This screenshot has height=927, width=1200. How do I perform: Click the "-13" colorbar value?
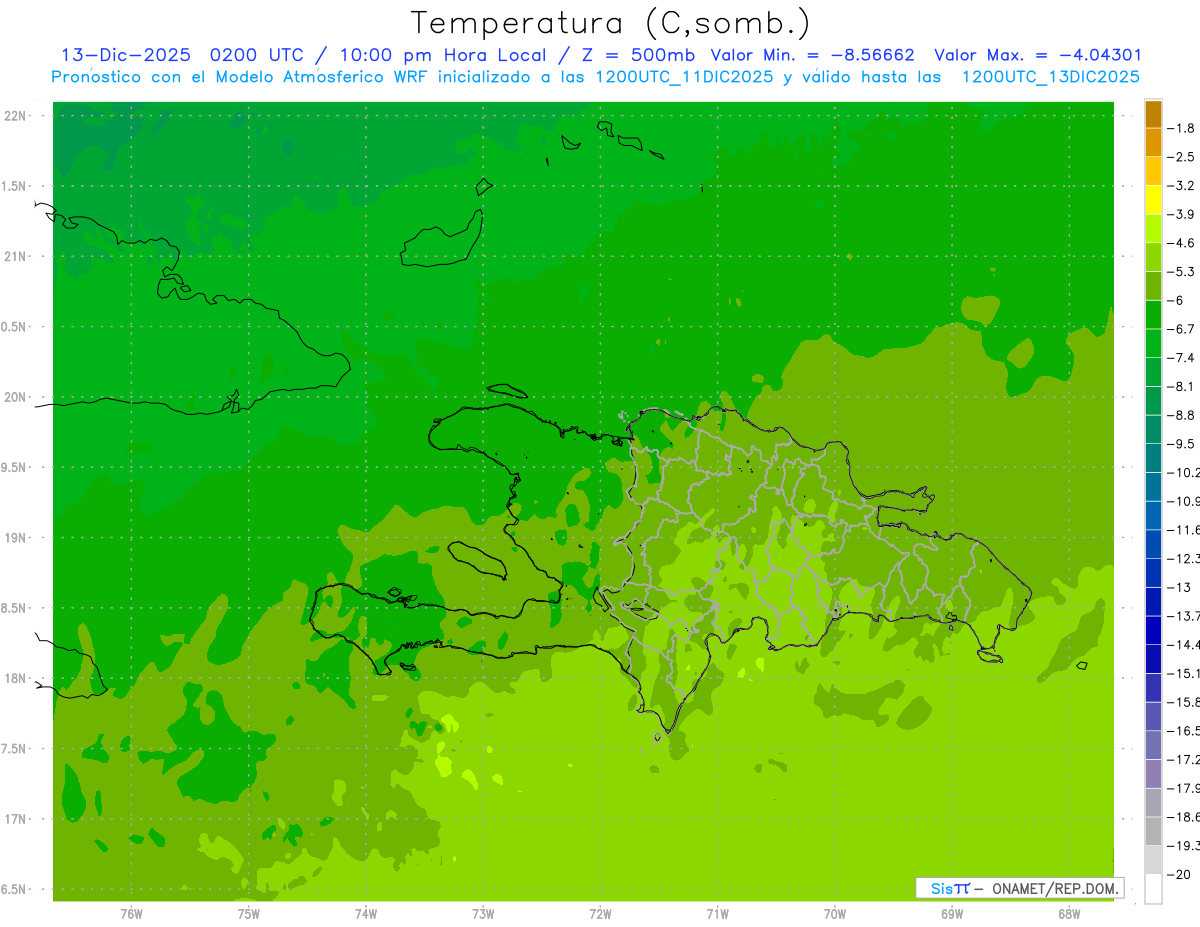pos(1178,587)
